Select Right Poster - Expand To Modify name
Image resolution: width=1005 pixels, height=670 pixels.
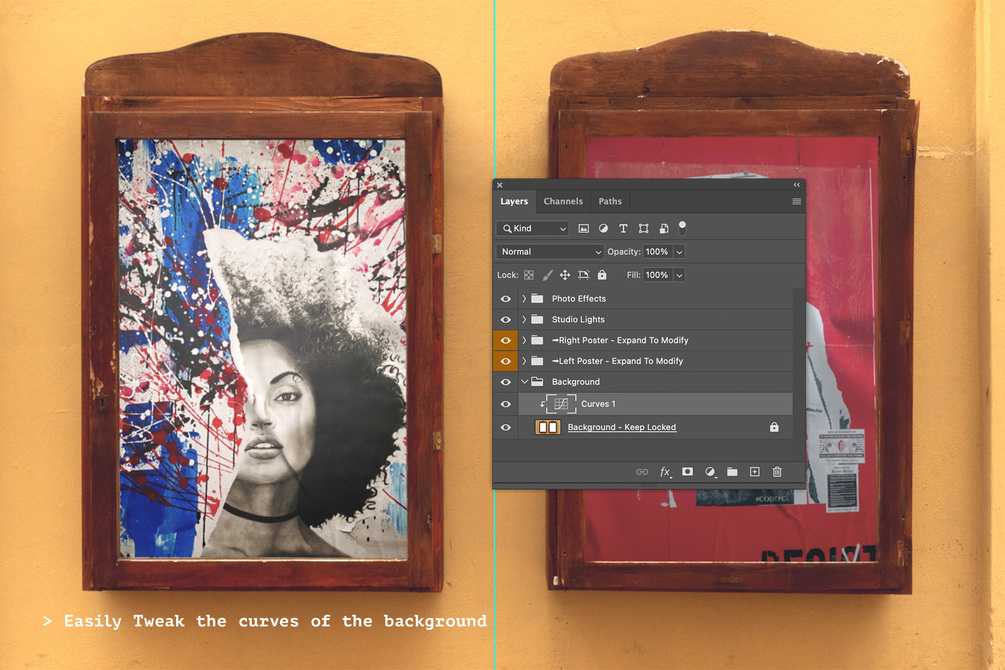pos(620,340)
